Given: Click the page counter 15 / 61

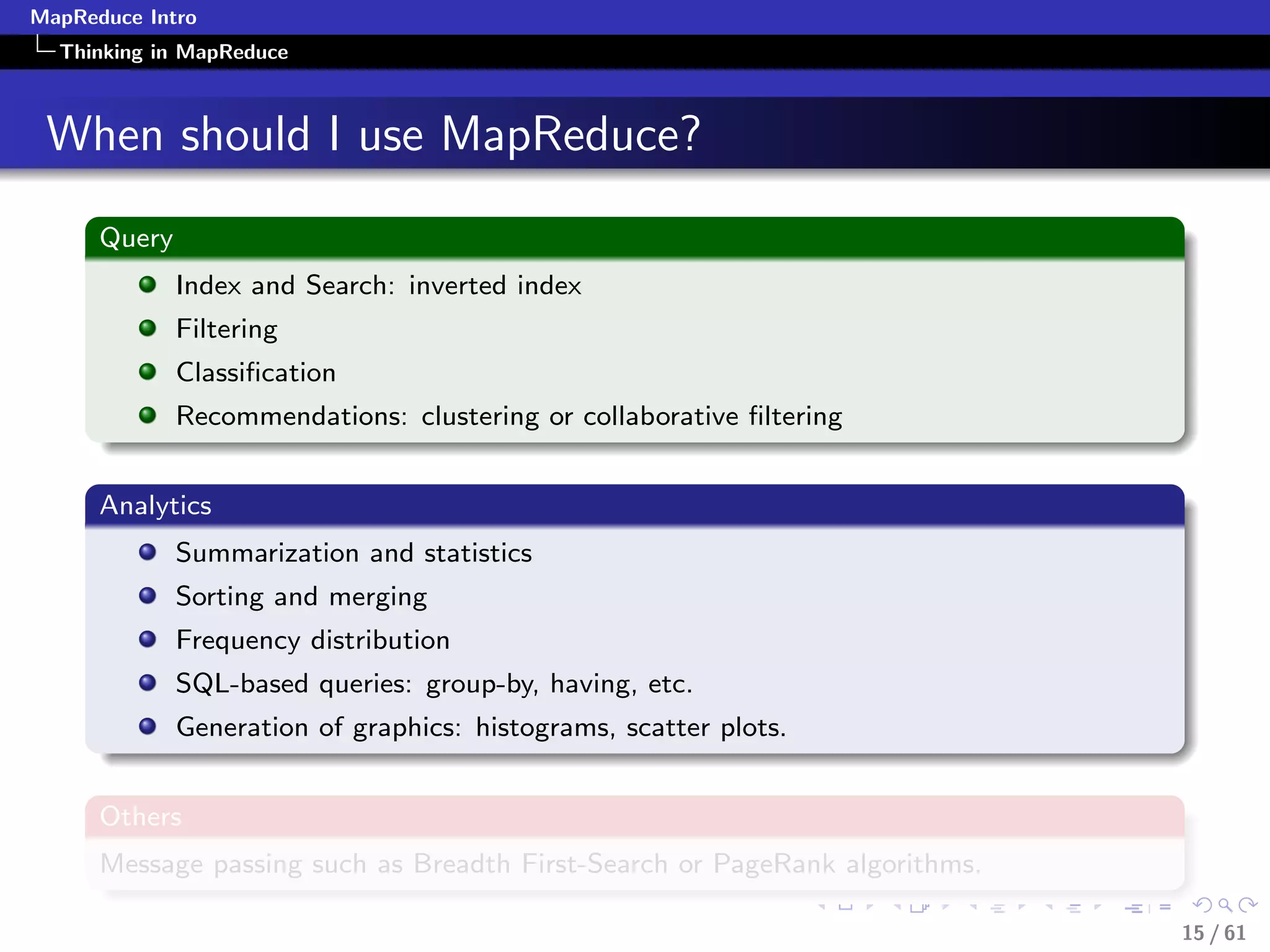Looking at the screenshot, I should 1214,933.
